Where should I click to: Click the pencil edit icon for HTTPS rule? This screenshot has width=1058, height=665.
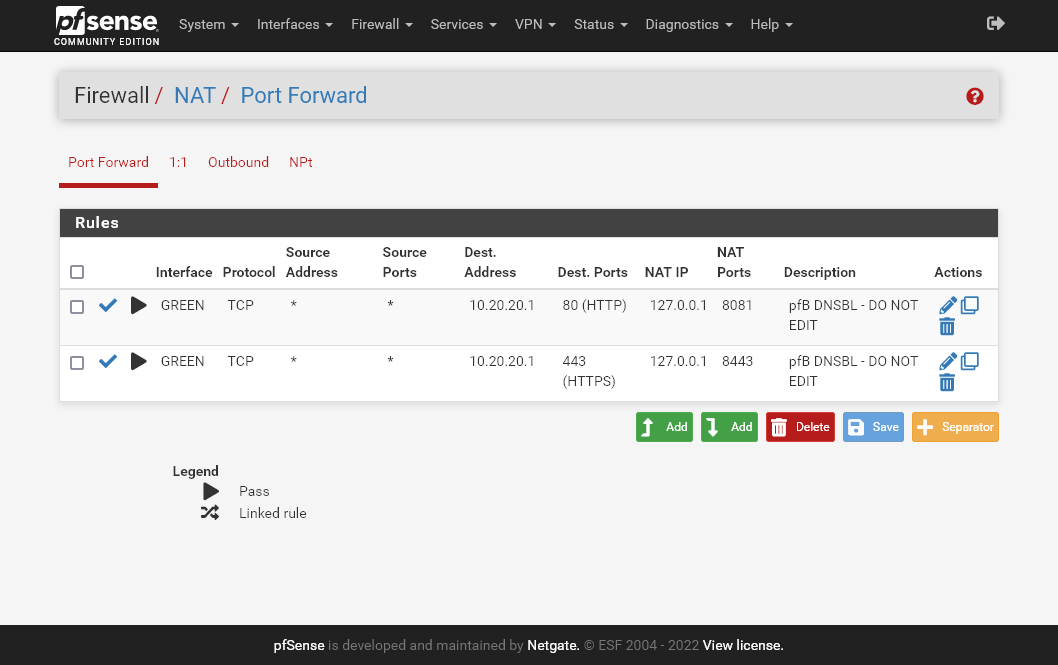(x=948, y=362)
